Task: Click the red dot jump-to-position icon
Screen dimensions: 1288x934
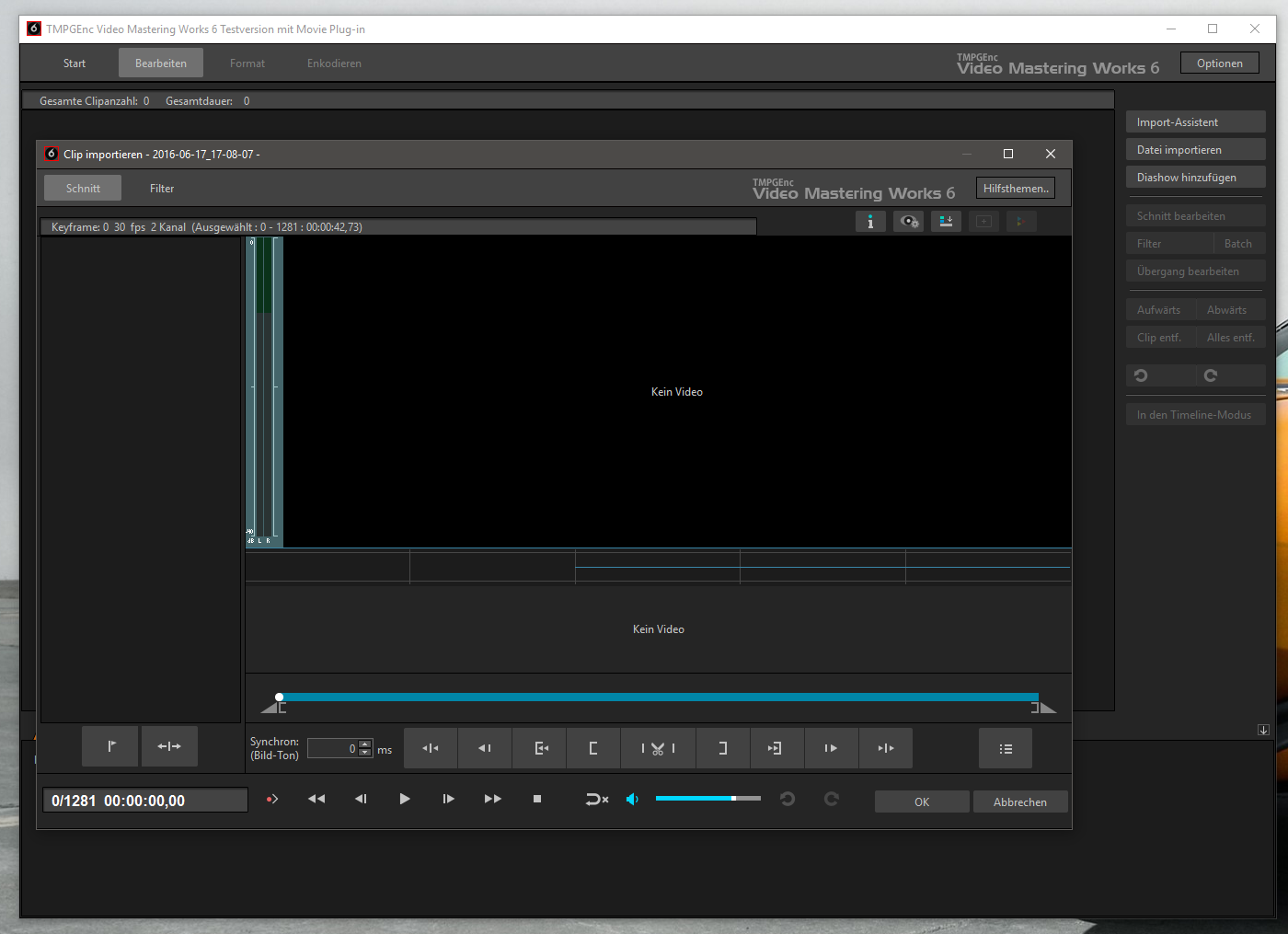Action: pyautogui.click(x=272, y=799)
